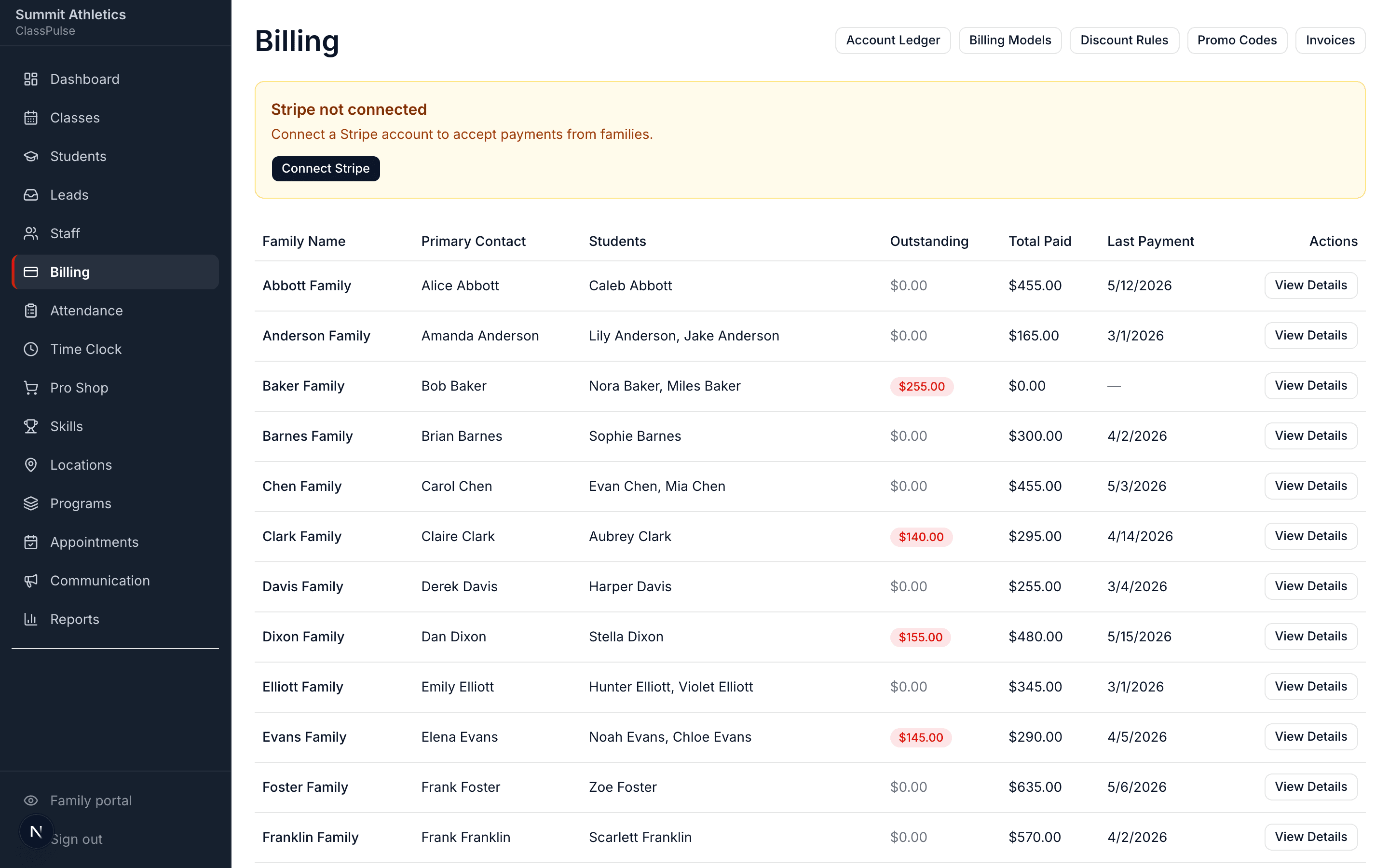1389x868 pixels.
Task: View Details for Clark Family
Action: coord(1310,536)
